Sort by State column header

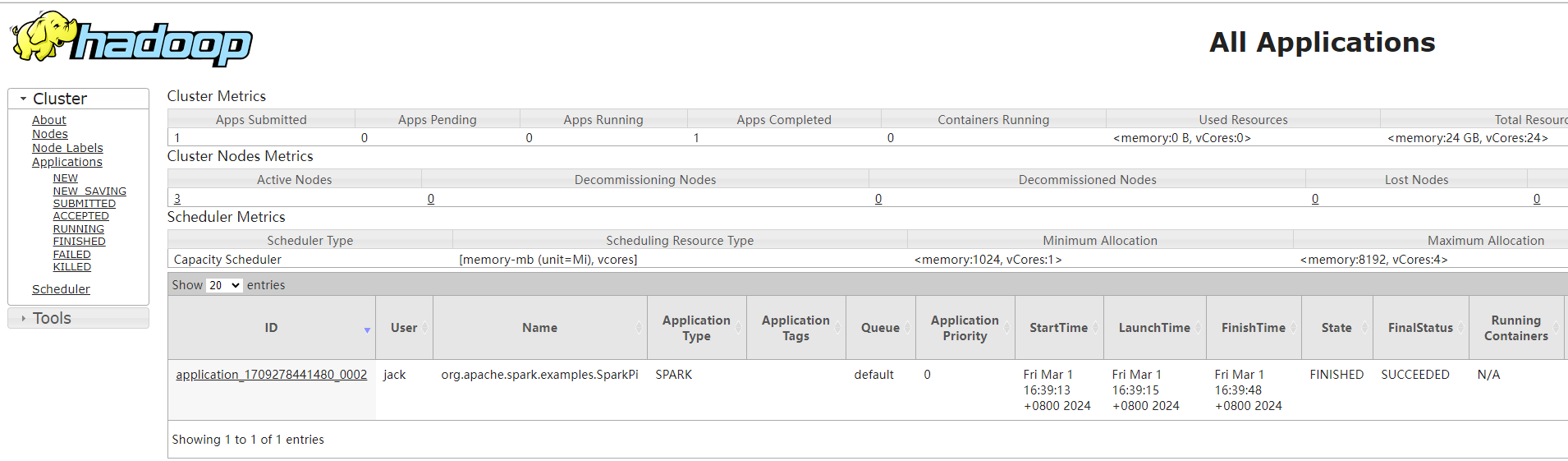[x=1336, y=327]
